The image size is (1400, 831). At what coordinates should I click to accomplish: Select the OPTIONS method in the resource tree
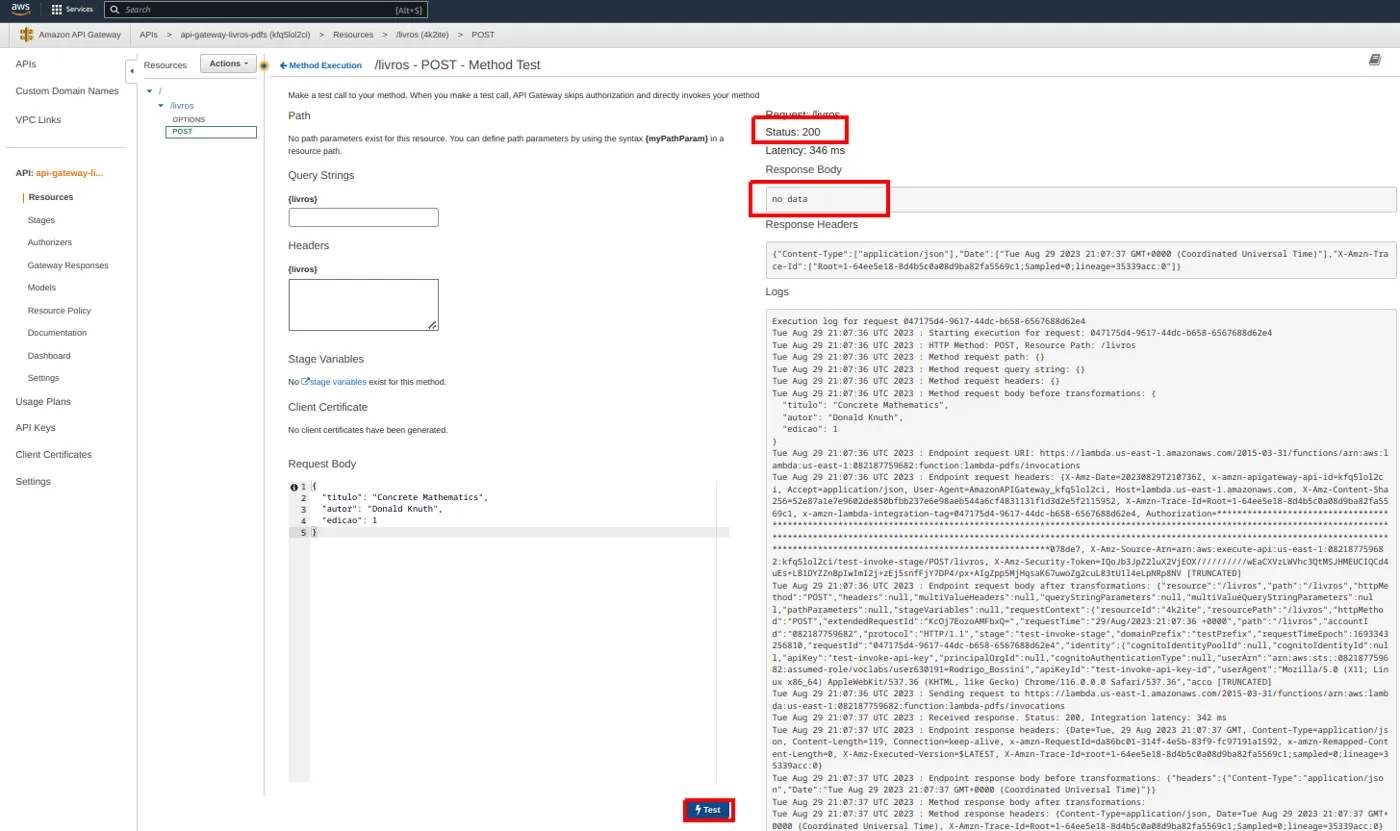coord(188,120)
